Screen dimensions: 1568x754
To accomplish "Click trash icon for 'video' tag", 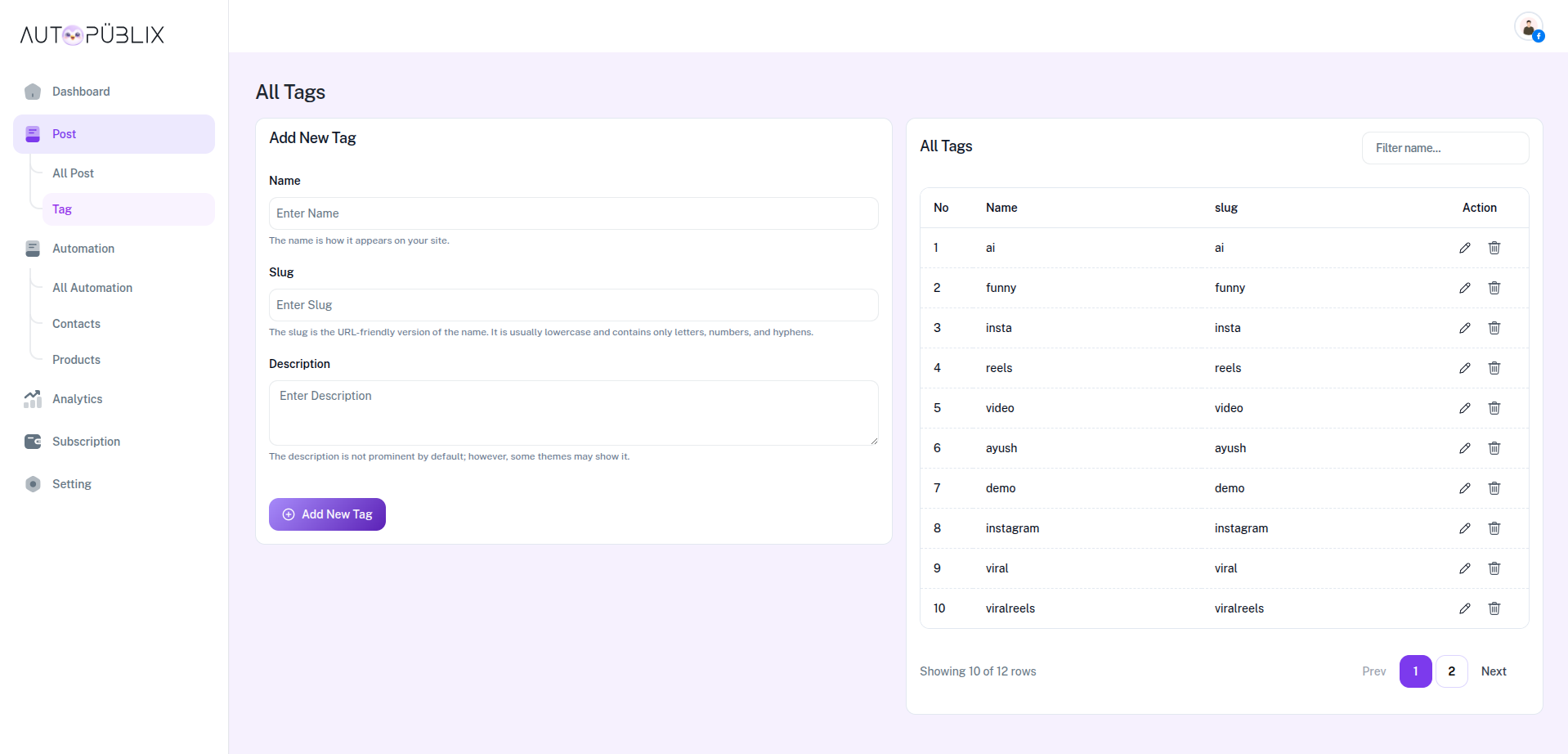I will coord(1494,408).
